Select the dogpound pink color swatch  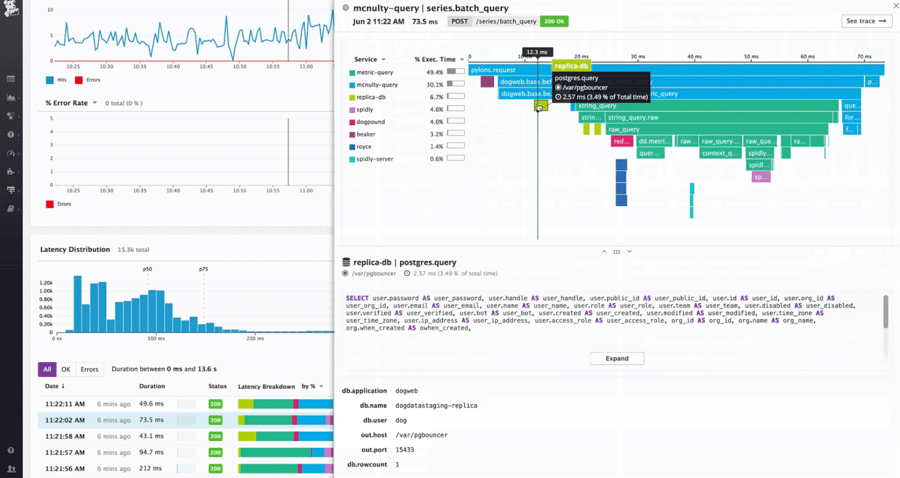click(x=352, y=122)
